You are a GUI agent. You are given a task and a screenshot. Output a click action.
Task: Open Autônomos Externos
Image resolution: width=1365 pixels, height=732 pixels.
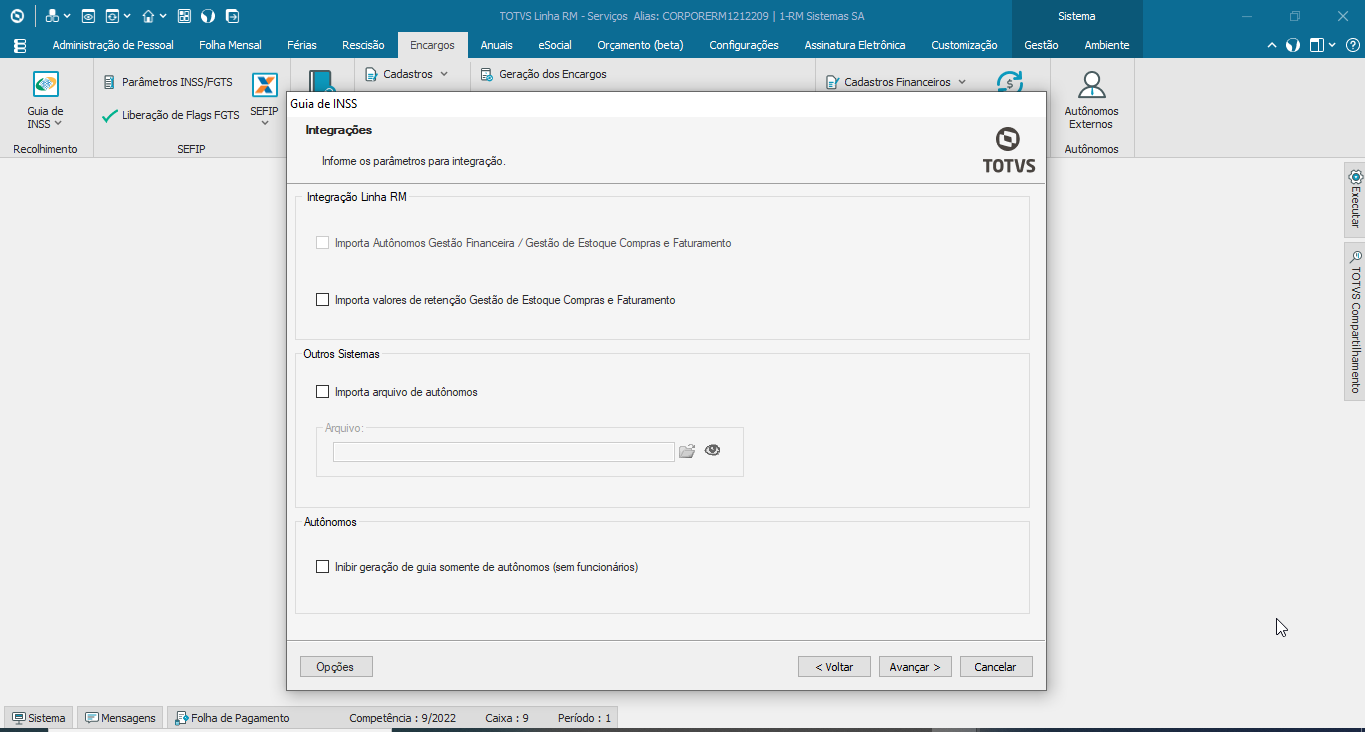pyautogui.click(x=1091, y=100)
